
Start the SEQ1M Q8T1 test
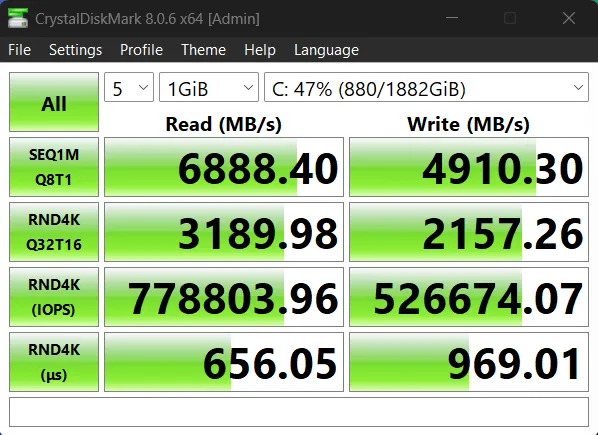(54, 167)
